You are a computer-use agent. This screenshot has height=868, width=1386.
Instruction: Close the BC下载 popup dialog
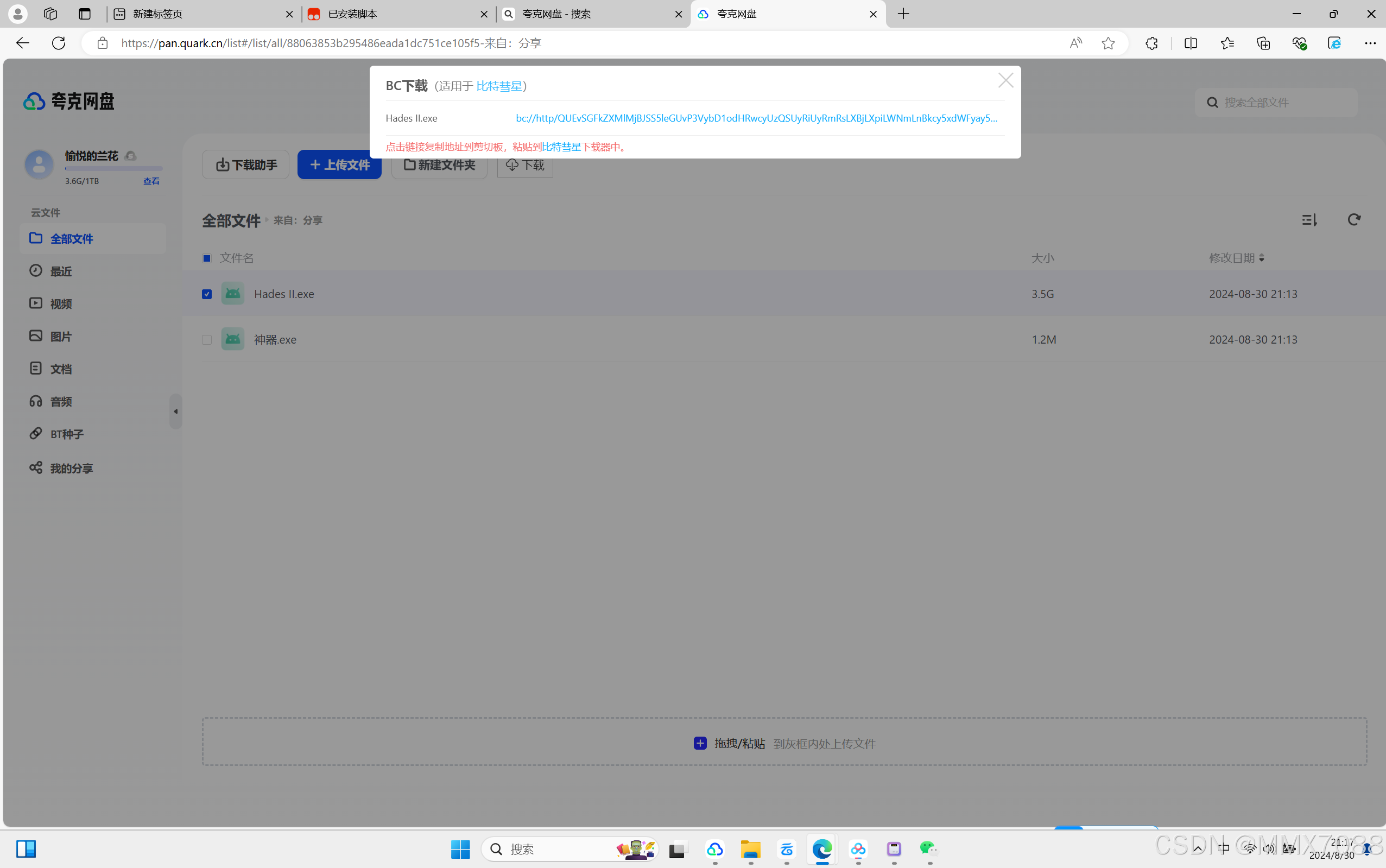[x=1005, y=80]
